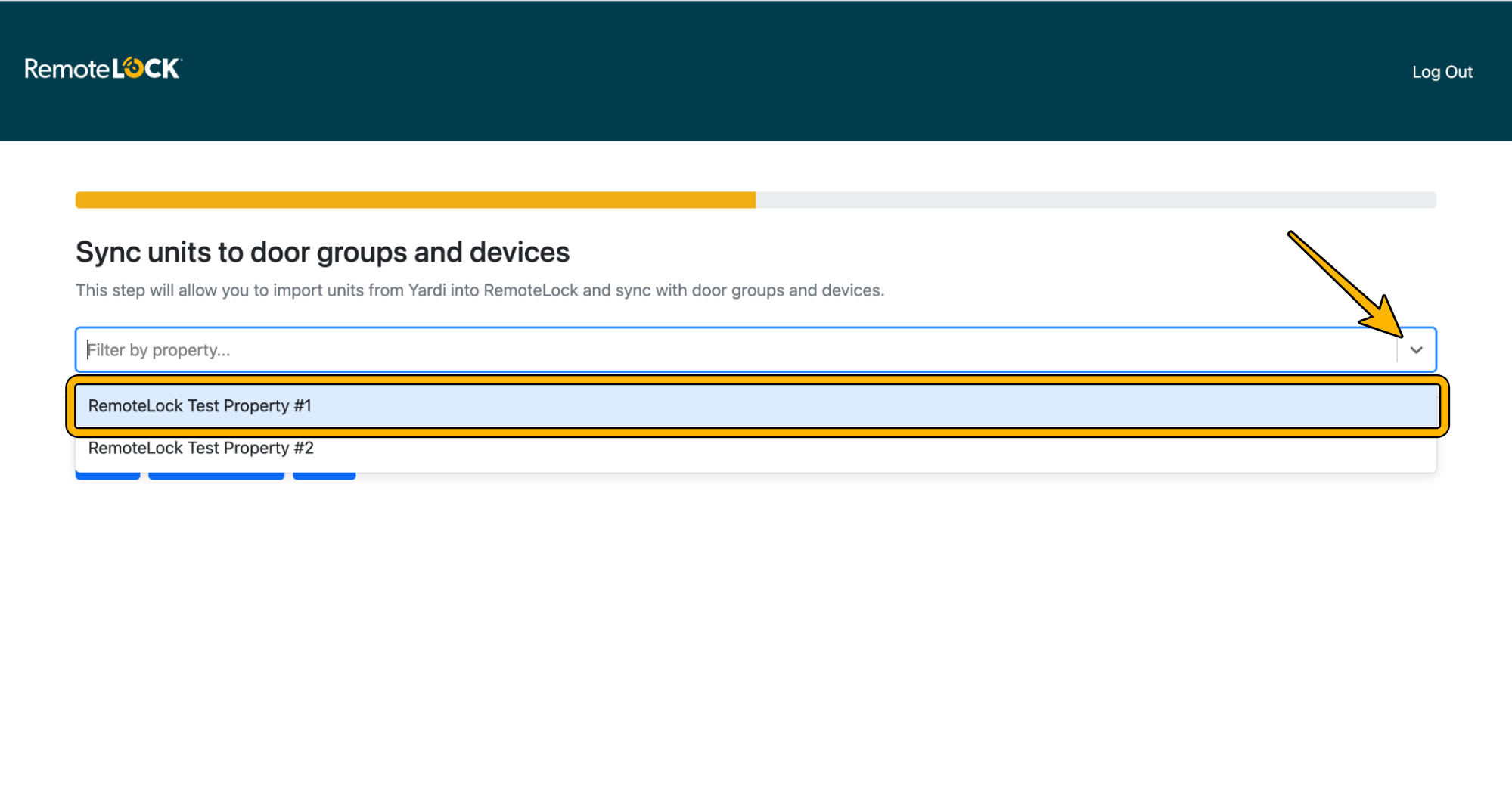The image size is (1512, 801).
Task: Click the dropdown arrow to collapse property list
Action: tap(1417, 349)
